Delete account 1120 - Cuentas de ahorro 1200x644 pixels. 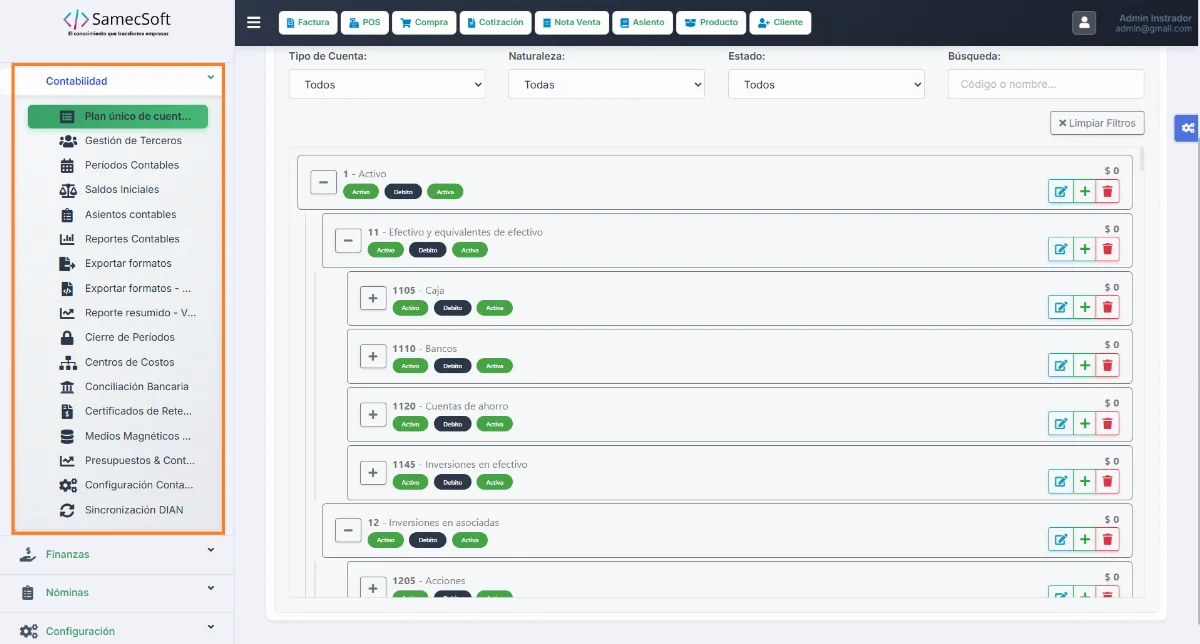pos(1107,423)
